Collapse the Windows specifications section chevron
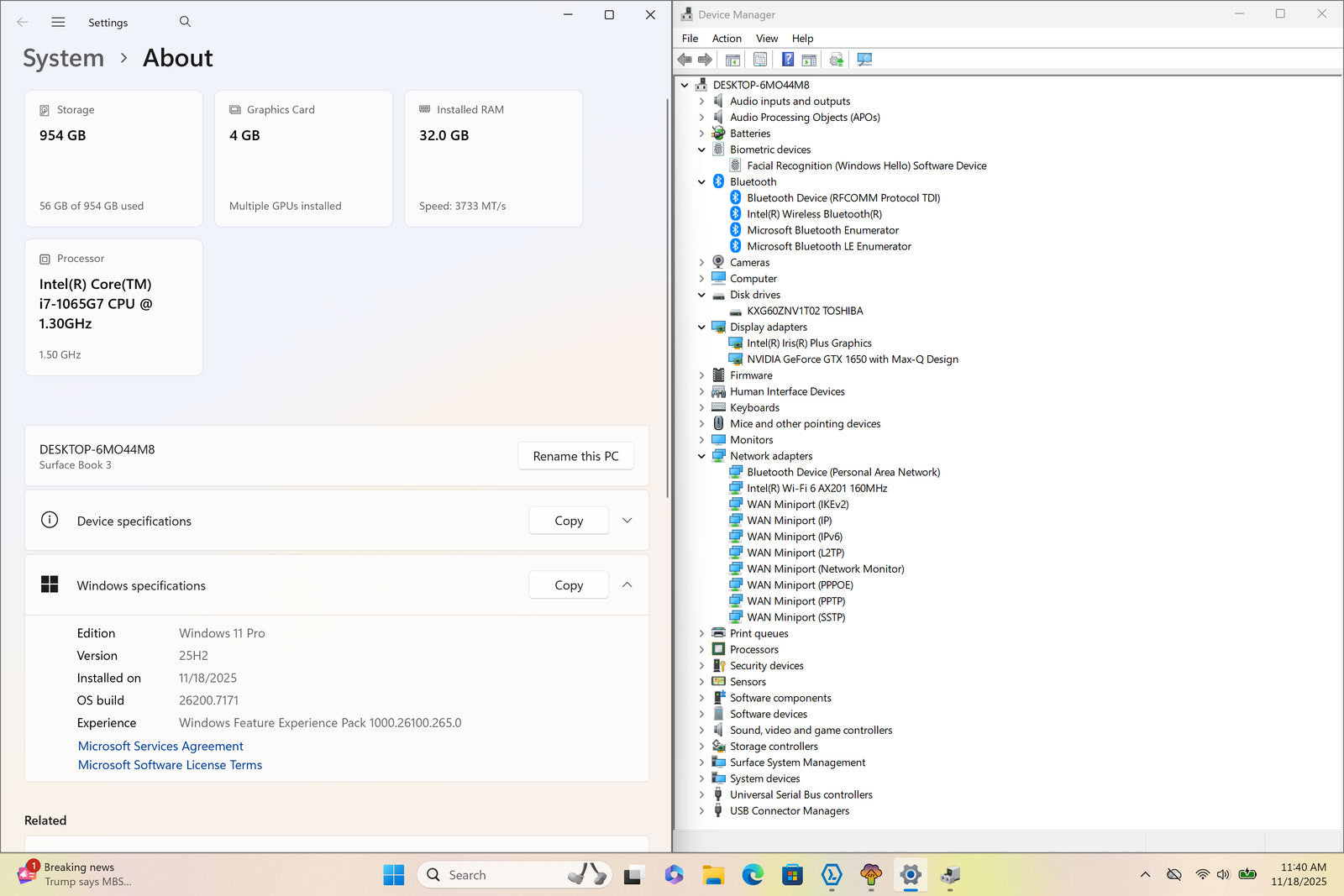The image size is (1344, 896). [627, 585]
